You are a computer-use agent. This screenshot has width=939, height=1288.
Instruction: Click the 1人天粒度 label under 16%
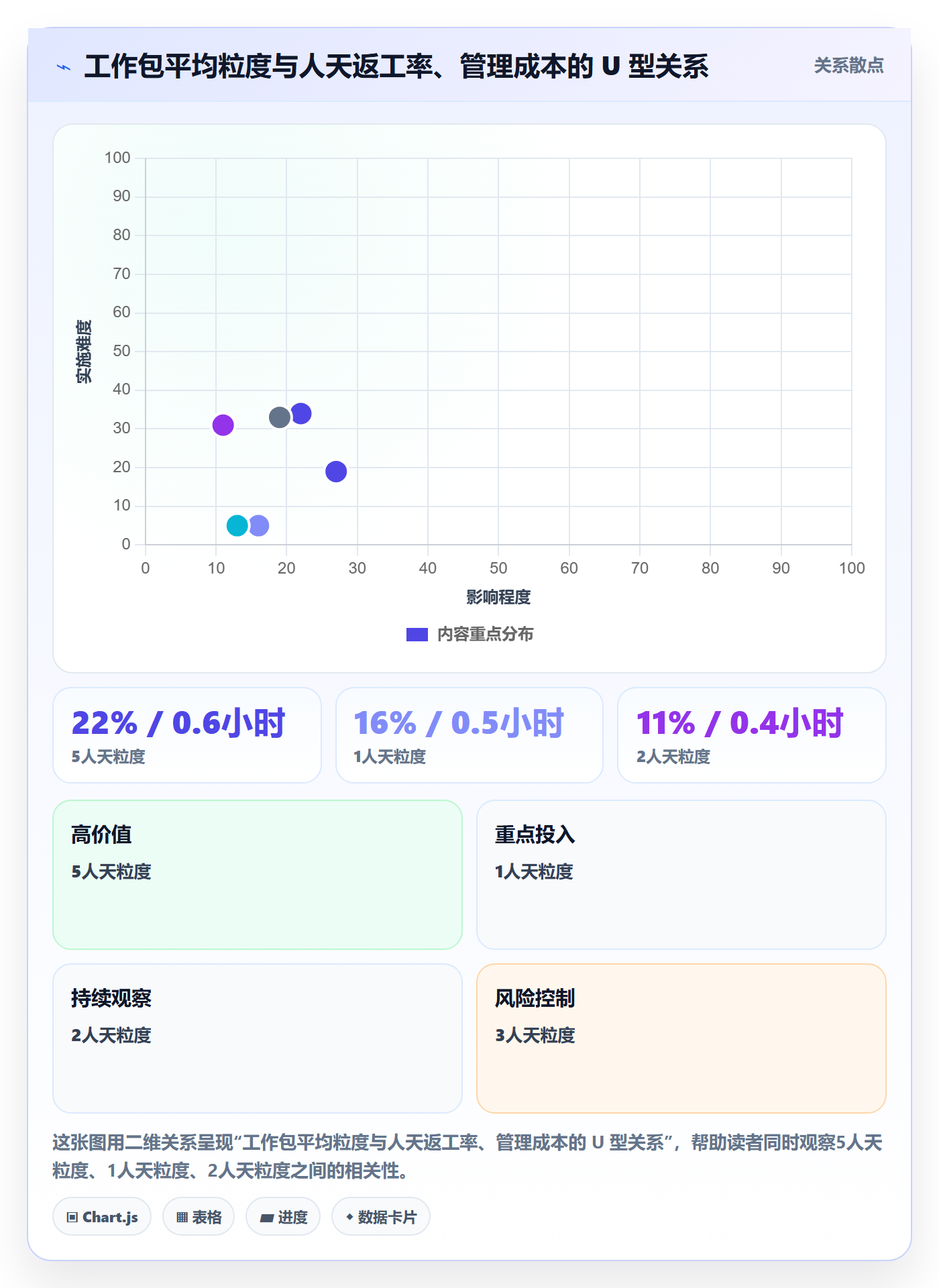pos(390,757)
